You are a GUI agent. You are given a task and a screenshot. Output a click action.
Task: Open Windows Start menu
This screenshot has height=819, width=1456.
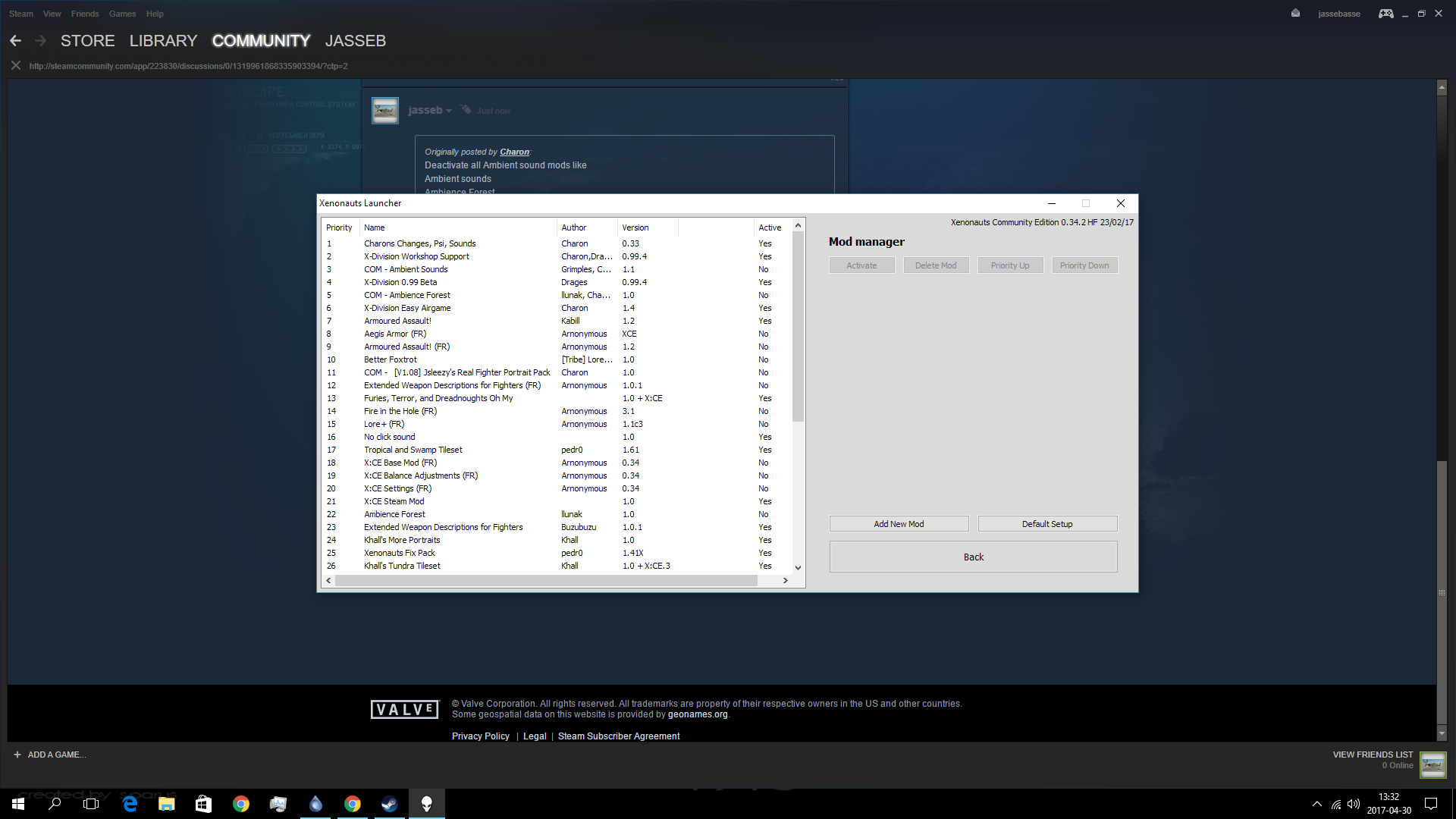[x=18, y=804]
